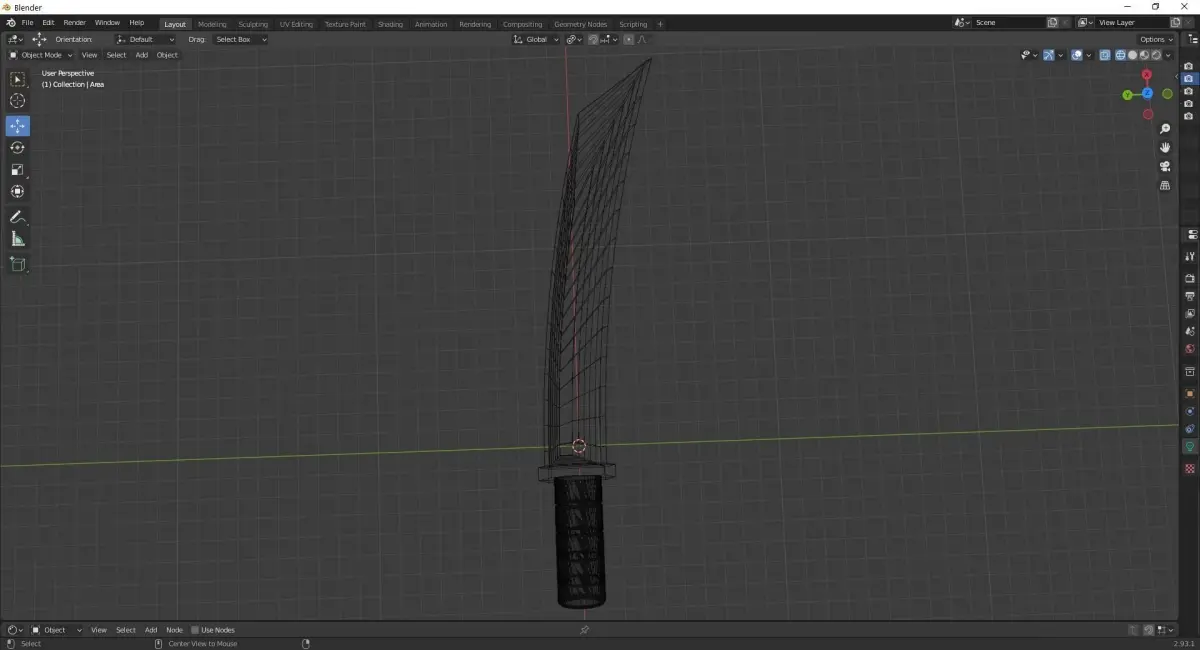Toggle viewport gizmos display
The image size is (1200, 650).
click(x=1048, y=55)
